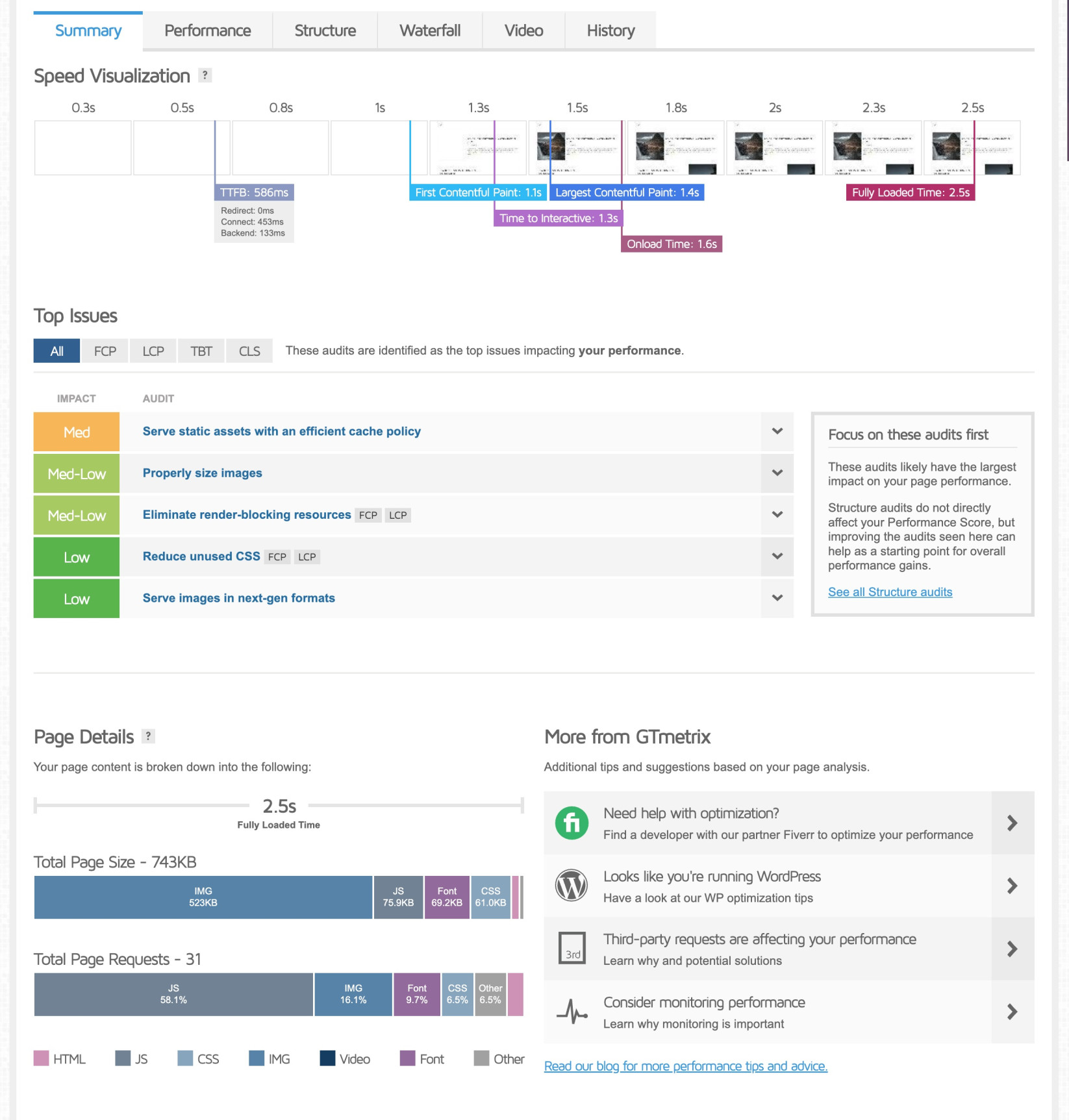The width and height of the screenshot is (1069, 1120).
Task: Click the Fully Loaded Time marker
Action: click(x=911, y=192)
